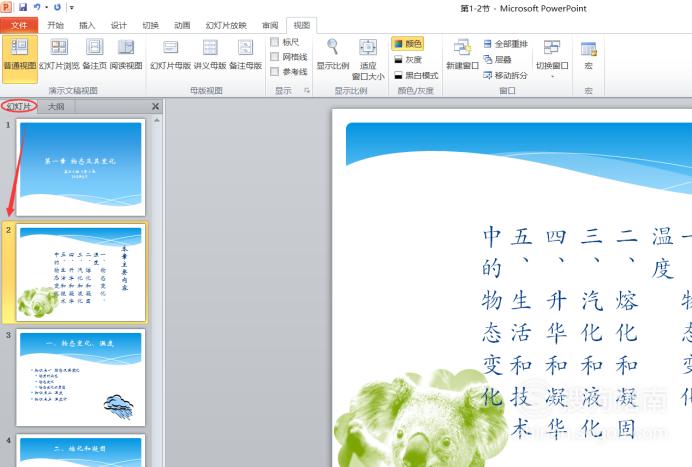
Task: Switch to the 幻灯片放映 ribbon tab
Action: tap(226, 26)
